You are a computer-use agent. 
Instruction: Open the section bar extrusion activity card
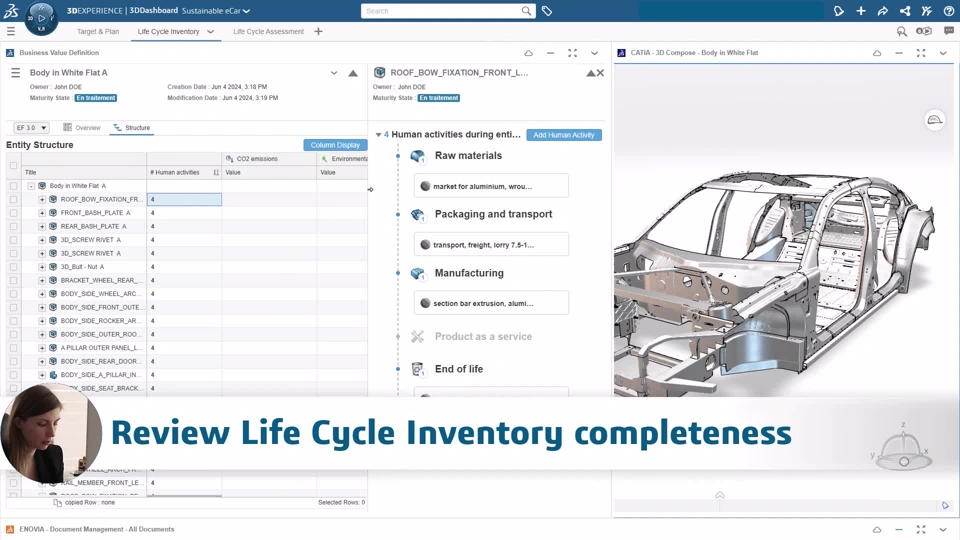491,303
